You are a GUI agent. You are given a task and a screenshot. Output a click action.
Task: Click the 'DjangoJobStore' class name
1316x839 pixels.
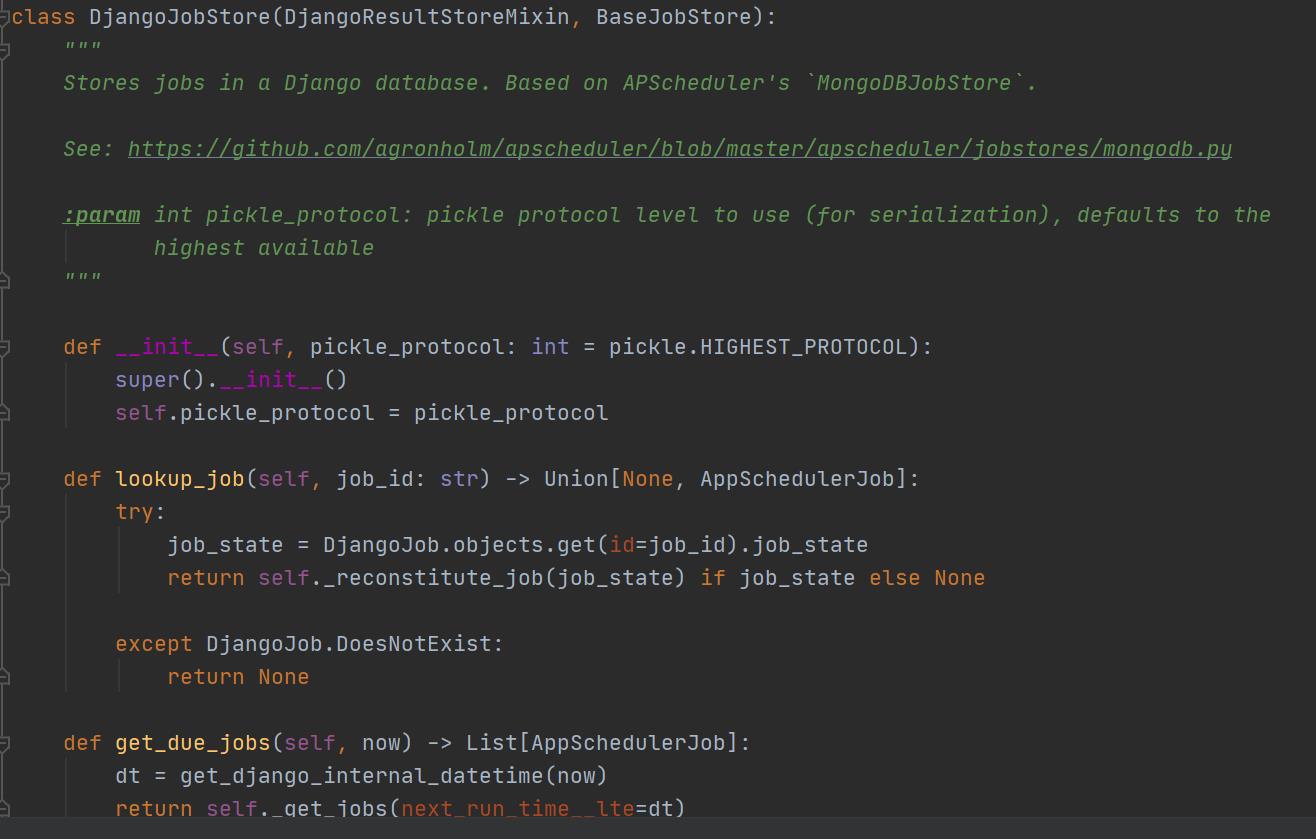tap(180, 17)
